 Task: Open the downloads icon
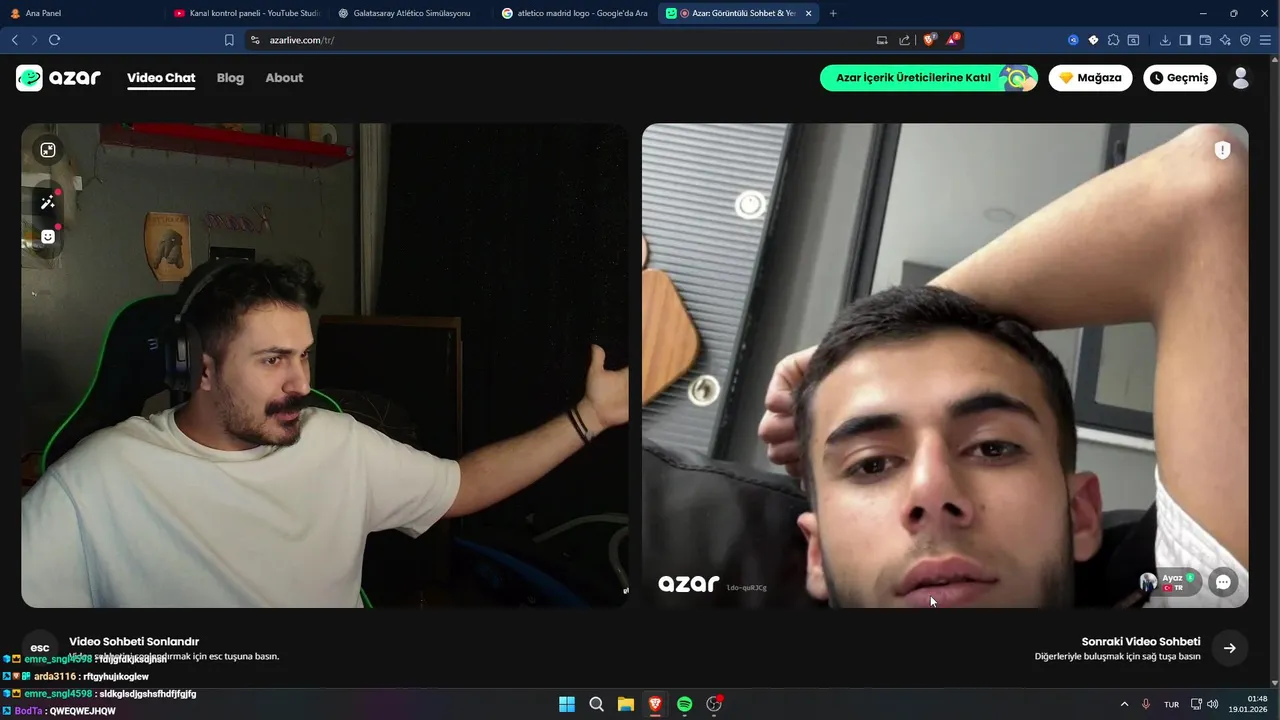[1165, 40]
